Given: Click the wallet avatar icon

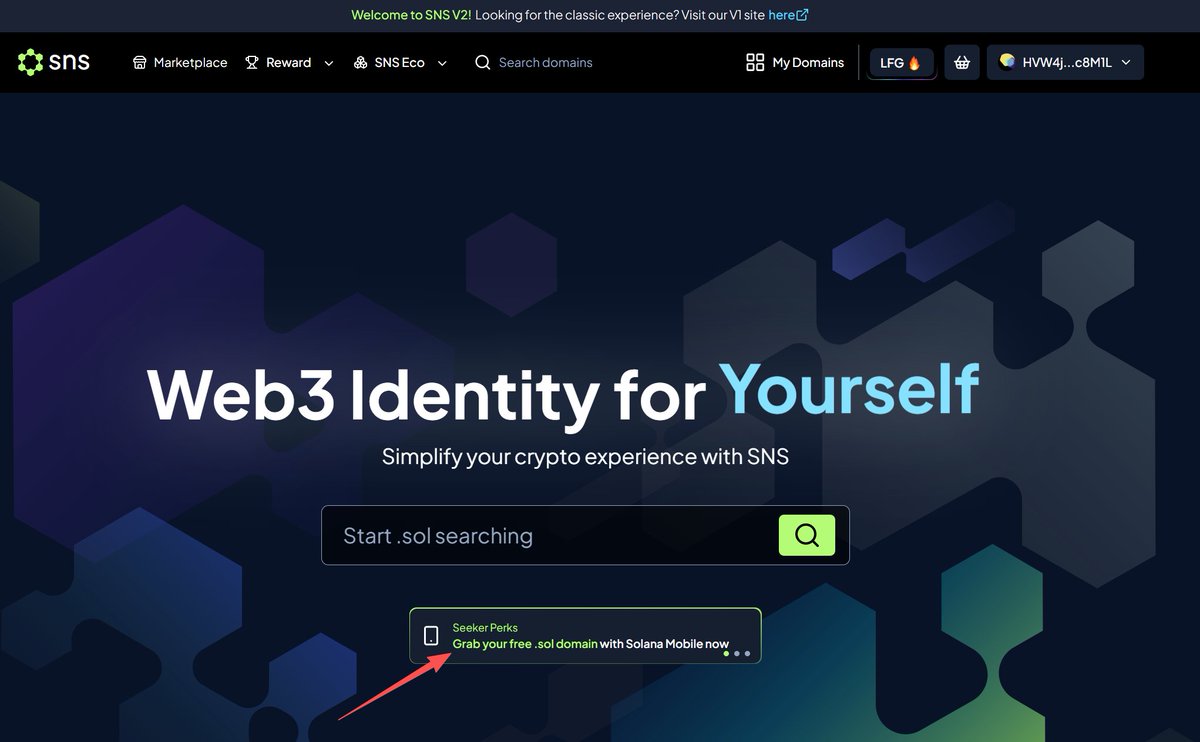Looking at the screenshot, I should pos(1007,61).
